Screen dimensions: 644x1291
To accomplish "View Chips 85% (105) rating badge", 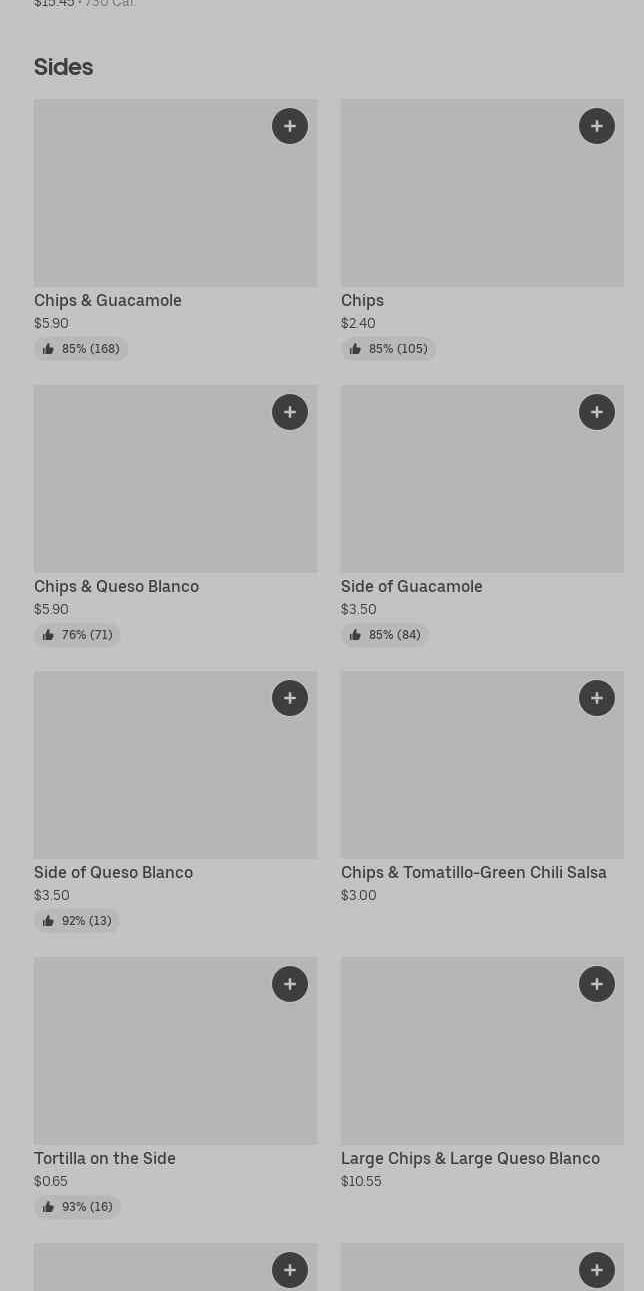I will click(x=388, y=349).
